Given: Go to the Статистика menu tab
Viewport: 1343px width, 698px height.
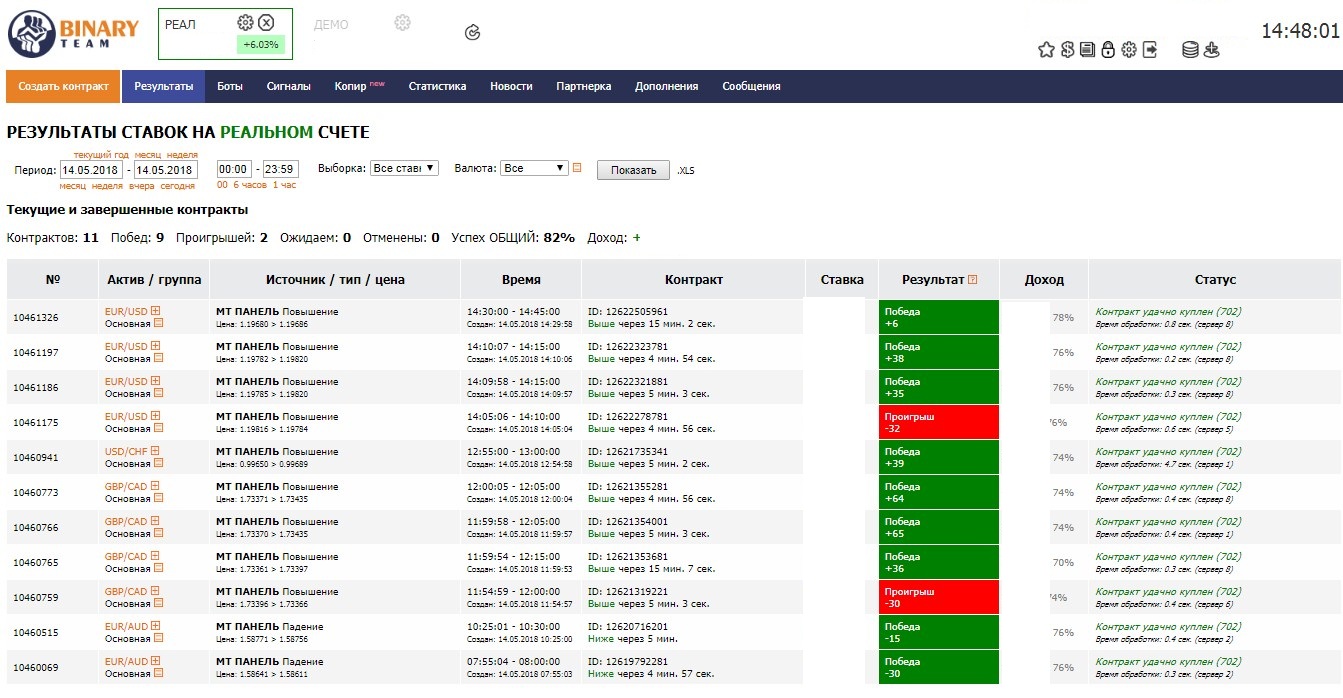Looking at the screenshot, I should 437,86.
